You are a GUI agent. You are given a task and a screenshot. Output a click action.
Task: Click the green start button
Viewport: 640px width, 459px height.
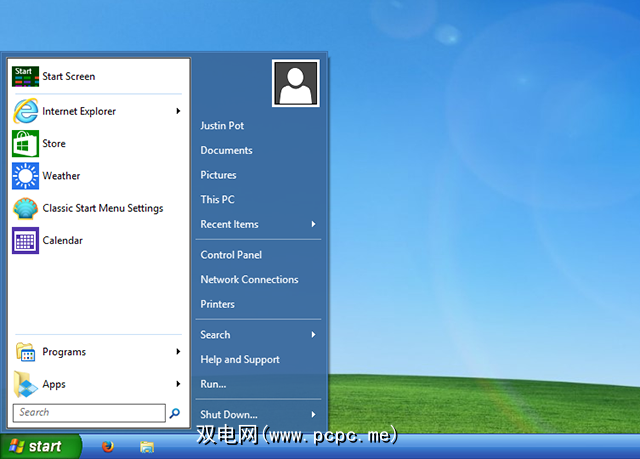[x=40, y=446]
